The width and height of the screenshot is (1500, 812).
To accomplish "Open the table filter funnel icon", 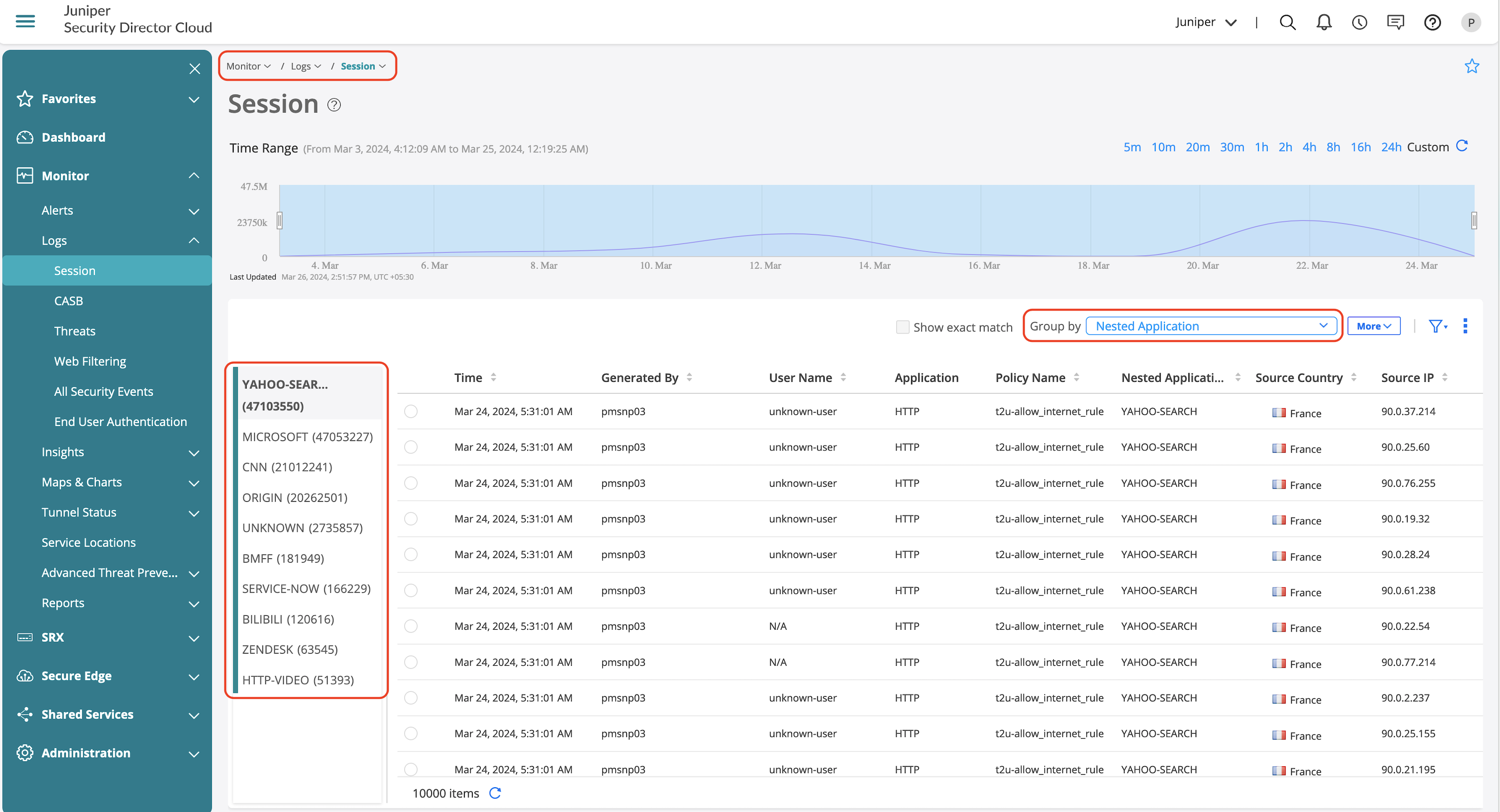I will click(x=1436, y=326).
